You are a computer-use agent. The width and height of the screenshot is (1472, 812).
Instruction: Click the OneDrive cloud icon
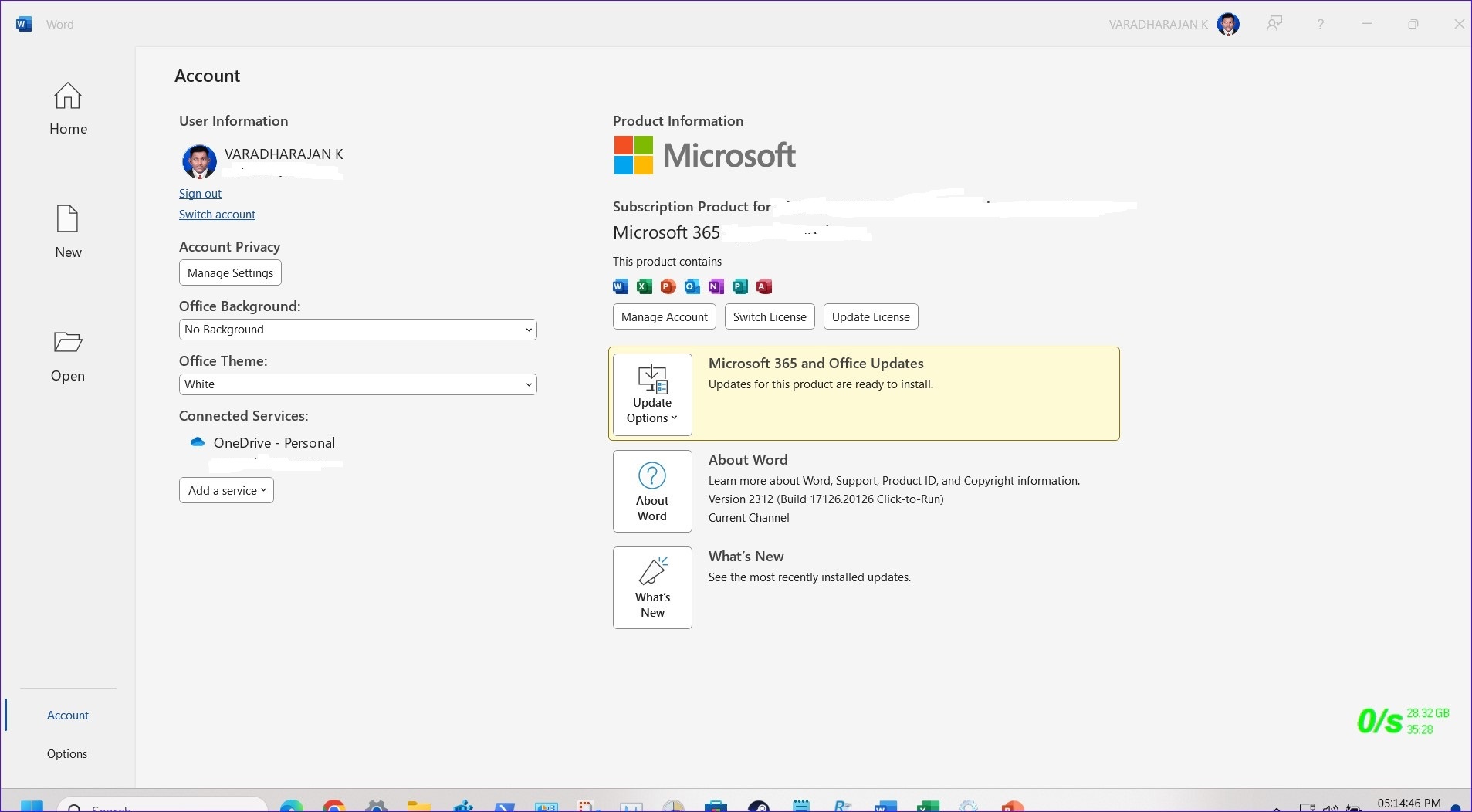click(x=198, y=442)
